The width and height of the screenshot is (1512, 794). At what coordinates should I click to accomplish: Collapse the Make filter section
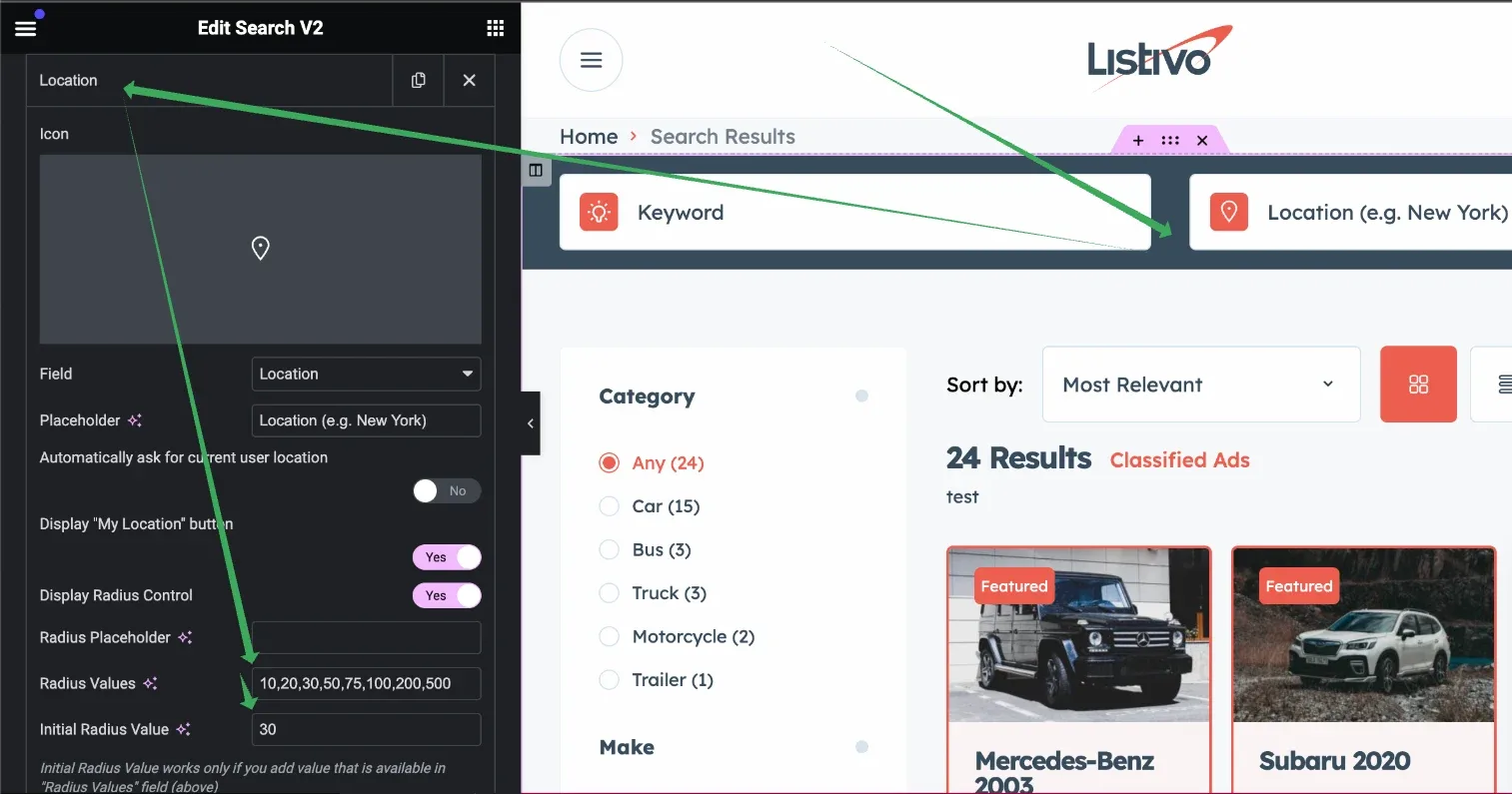point(861,747)
